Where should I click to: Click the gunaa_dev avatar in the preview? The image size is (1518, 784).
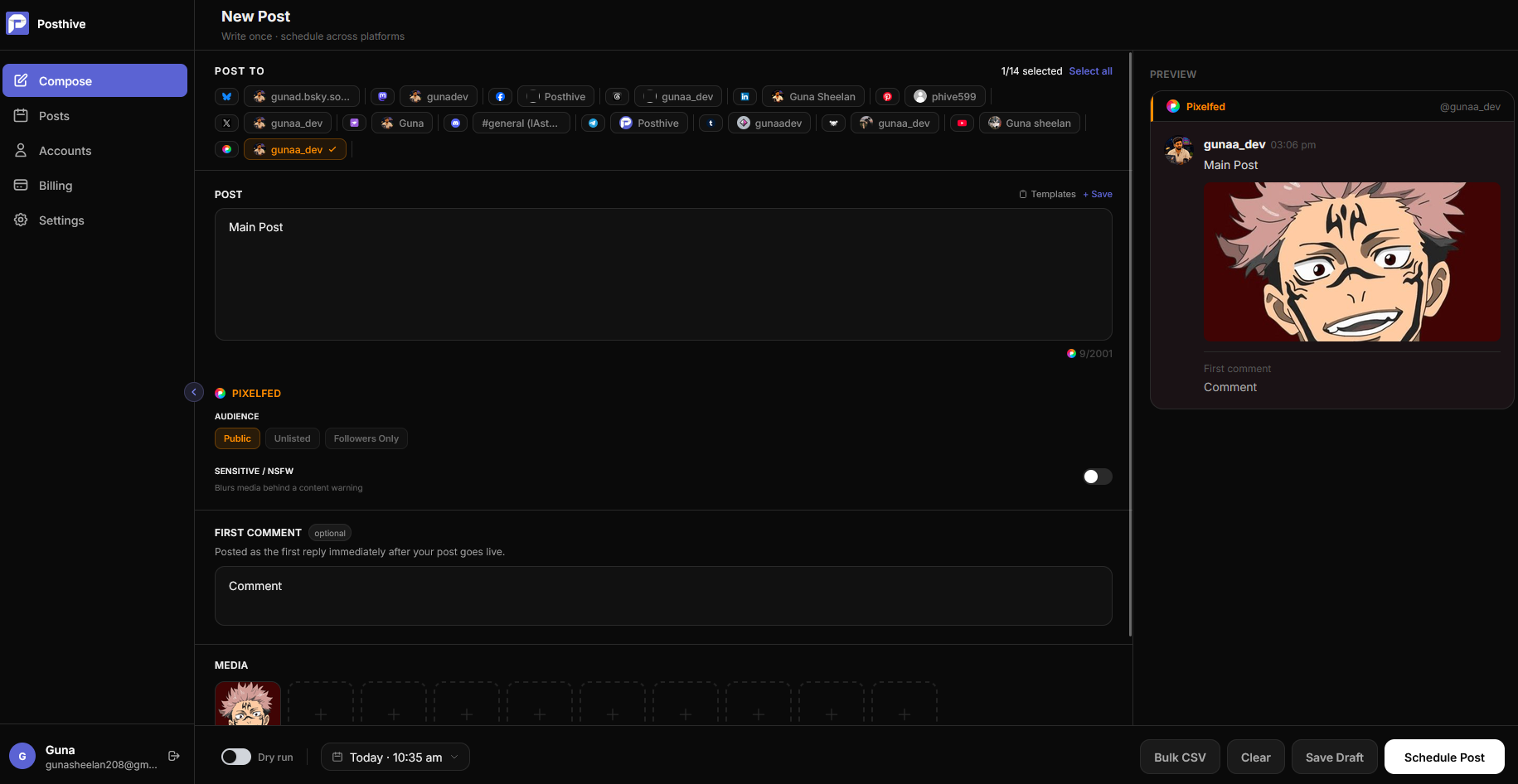click(1178, 151)
